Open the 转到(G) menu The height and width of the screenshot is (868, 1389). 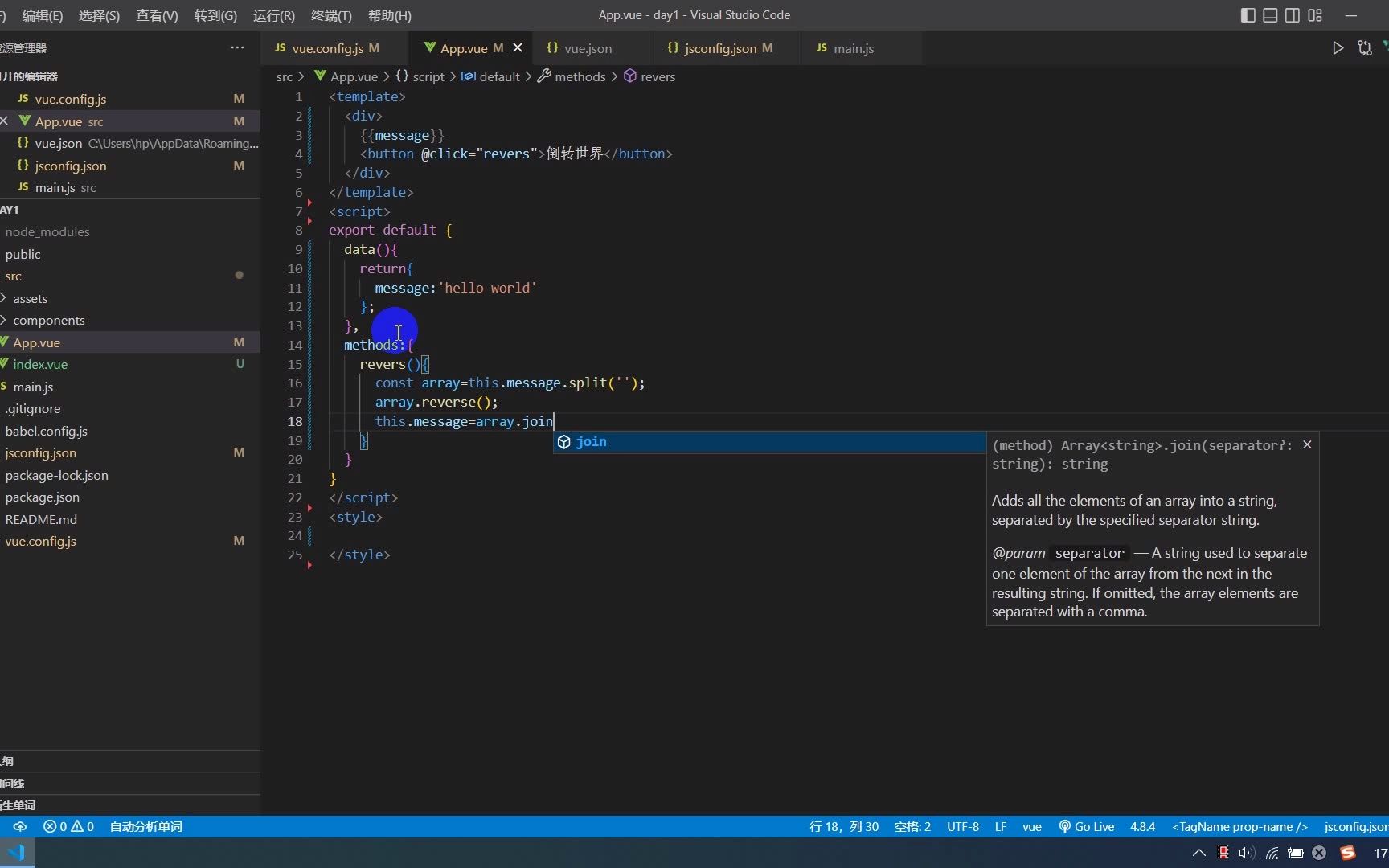215,15
